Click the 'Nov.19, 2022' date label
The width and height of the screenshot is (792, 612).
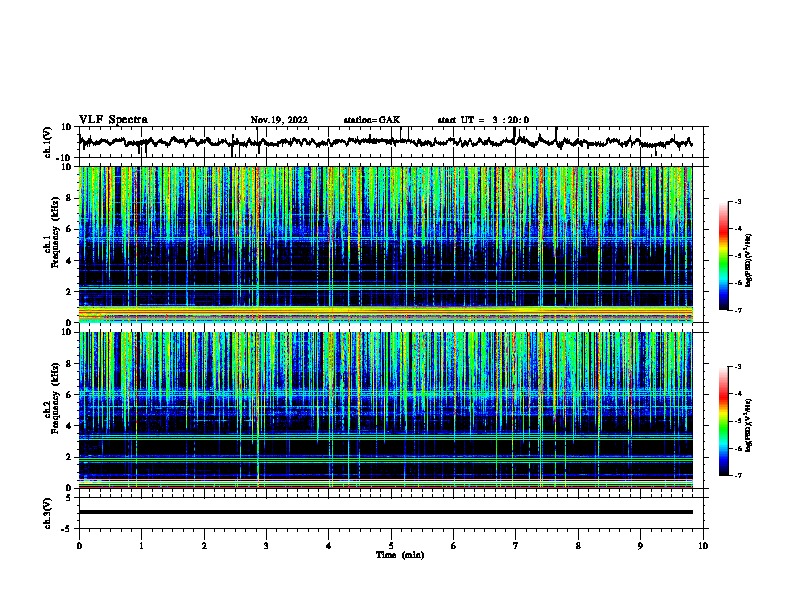279,120
